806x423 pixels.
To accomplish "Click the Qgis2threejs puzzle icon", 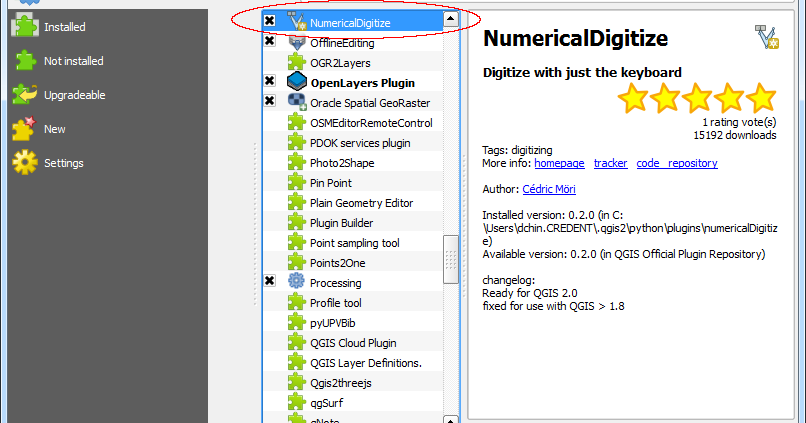I will click(297, 383).
